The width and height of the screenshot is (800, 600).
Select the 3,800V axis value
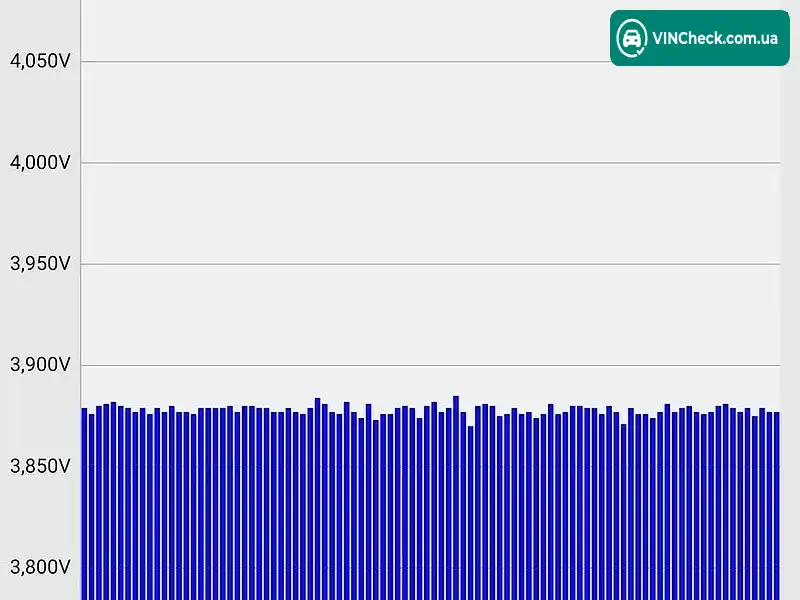coord(40,567)
